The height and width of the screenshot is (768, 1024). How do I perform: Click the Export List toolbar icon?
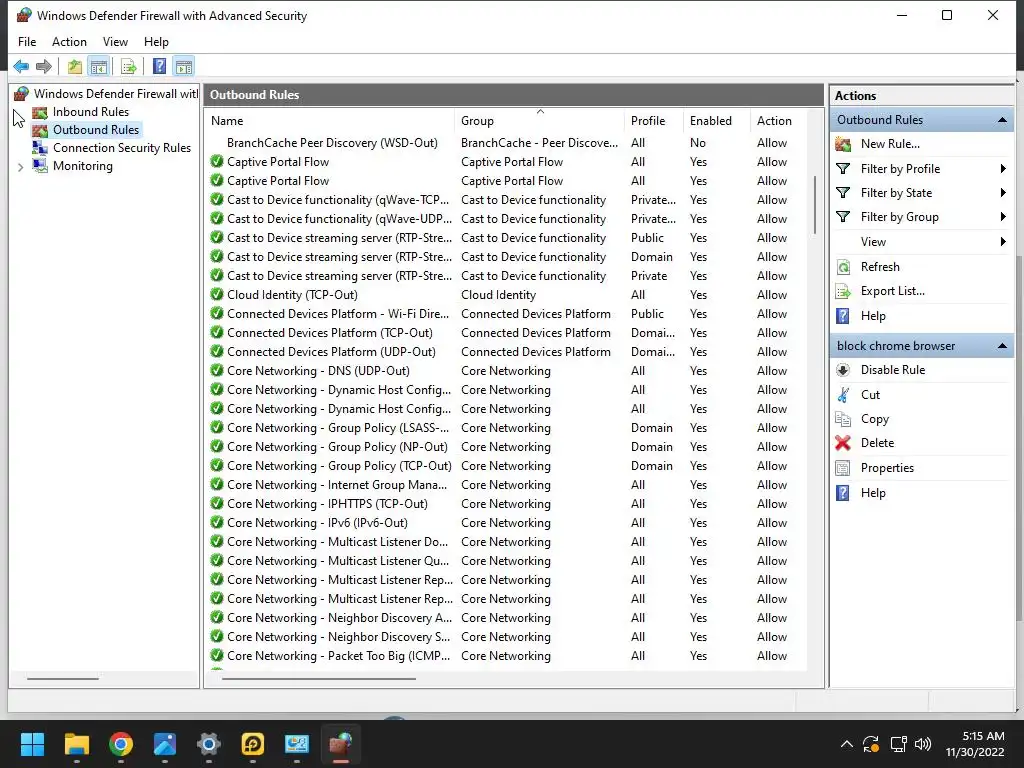click(128, 66)
